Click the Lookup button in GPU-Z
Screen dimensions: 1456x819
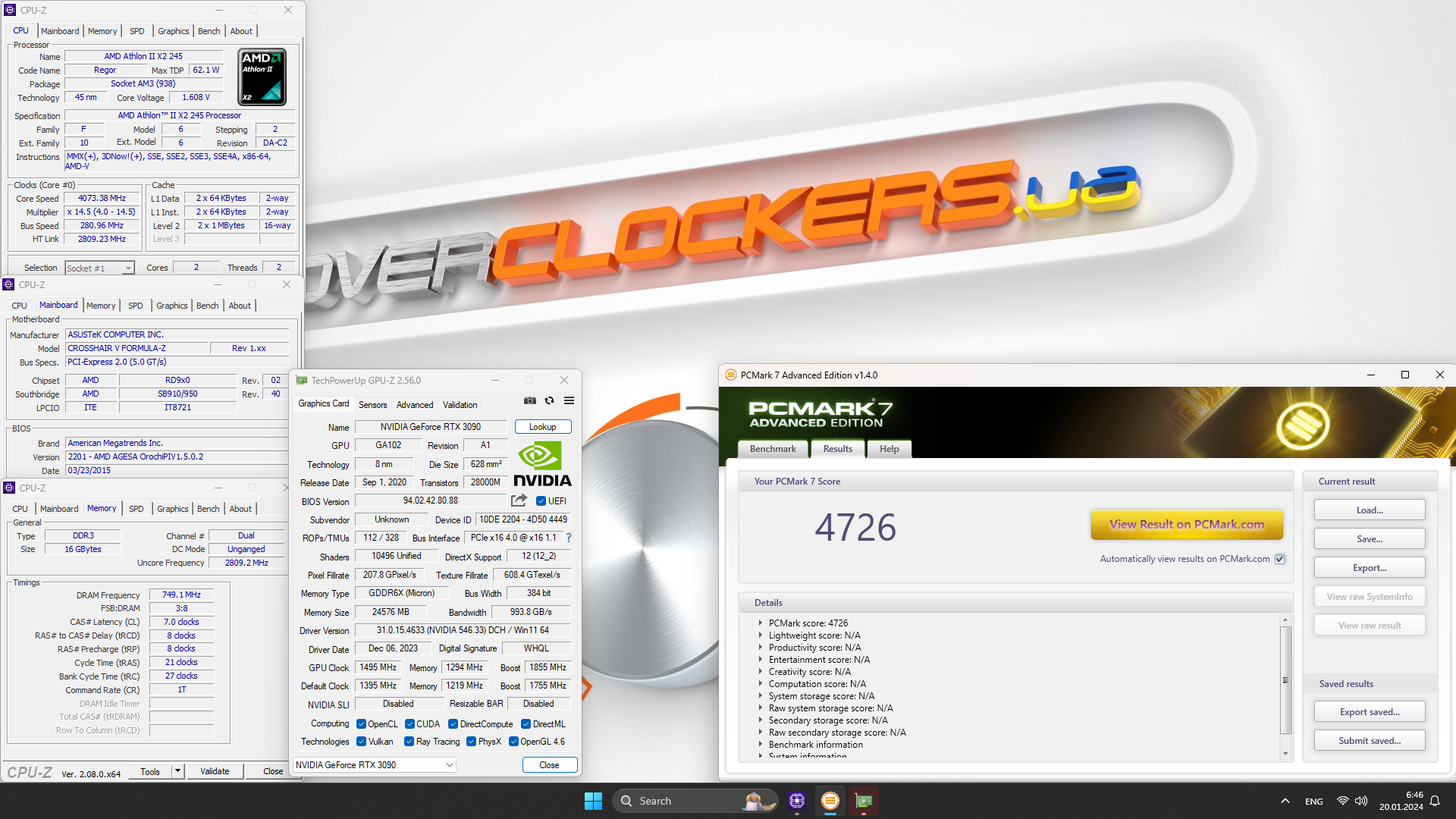click(x=542, y=427)
